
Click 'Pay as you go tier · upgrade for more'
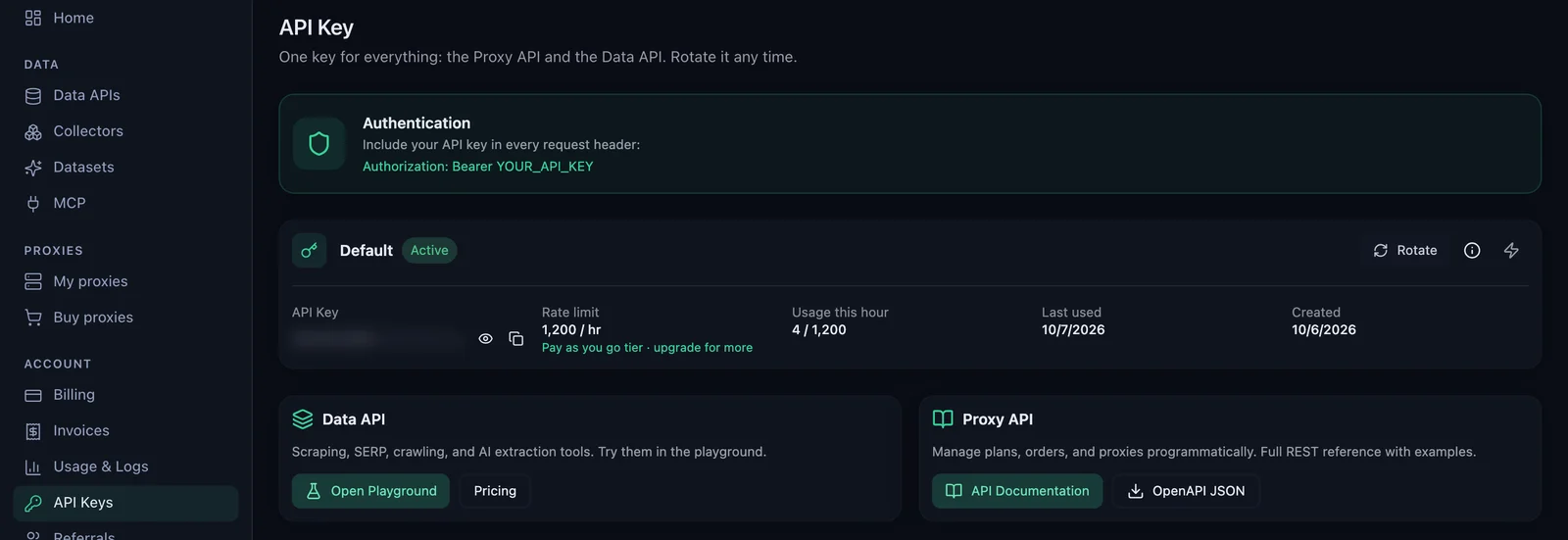pyautogui.click(x=647, y=348)
